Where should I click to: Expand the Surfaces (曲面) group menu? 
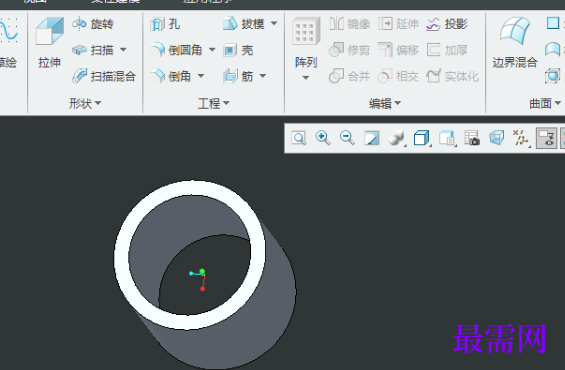(544, 104)
